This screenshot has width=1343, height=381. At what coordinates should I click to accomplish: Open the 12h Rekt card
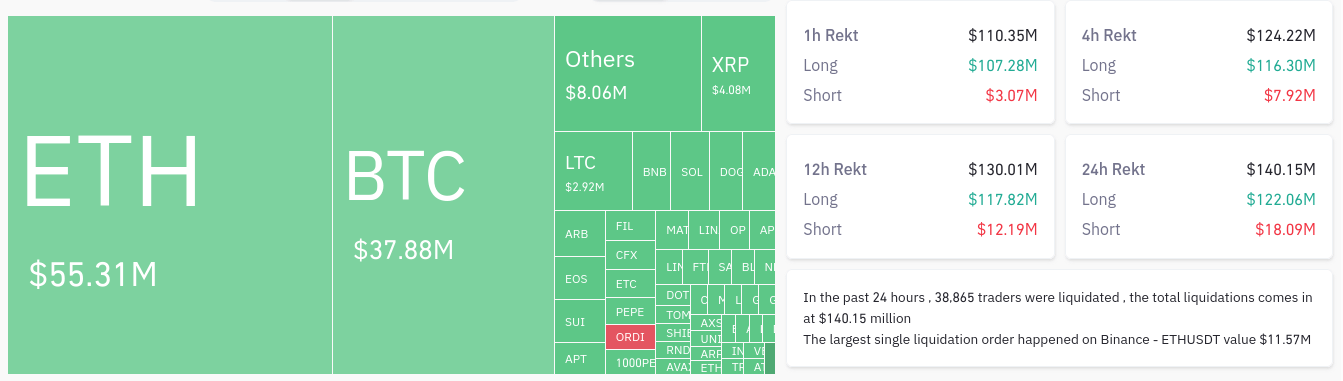pyautogui.click(x=920, y=198)
